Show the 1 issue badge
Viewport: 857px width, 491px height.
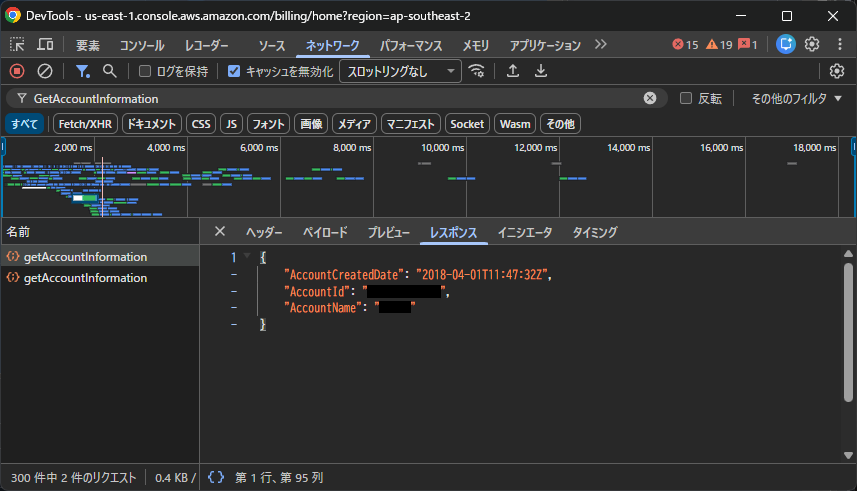point(748,44)
